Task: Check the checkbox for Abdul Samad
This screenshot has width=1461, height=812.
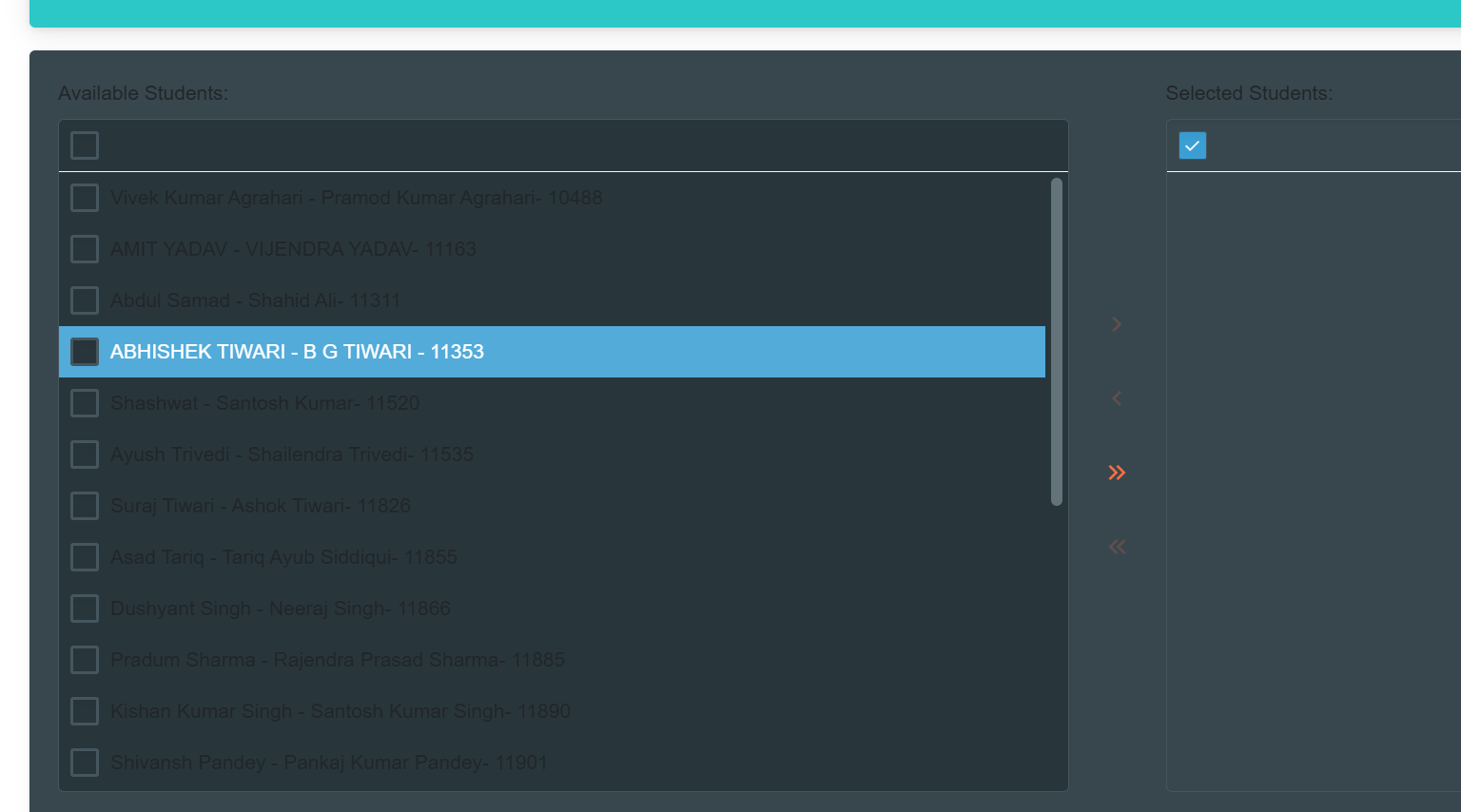Action: (84, 300)
